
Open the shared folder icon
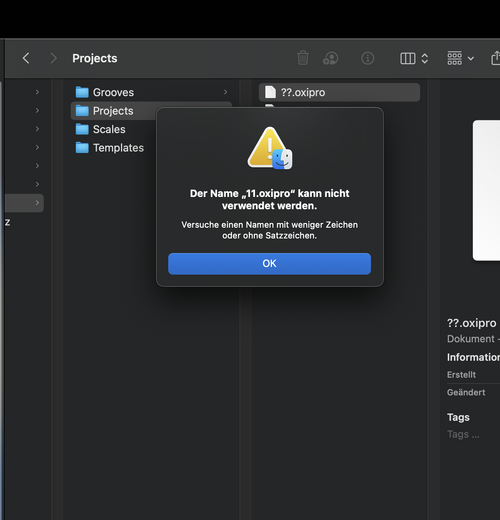(330, 58)
